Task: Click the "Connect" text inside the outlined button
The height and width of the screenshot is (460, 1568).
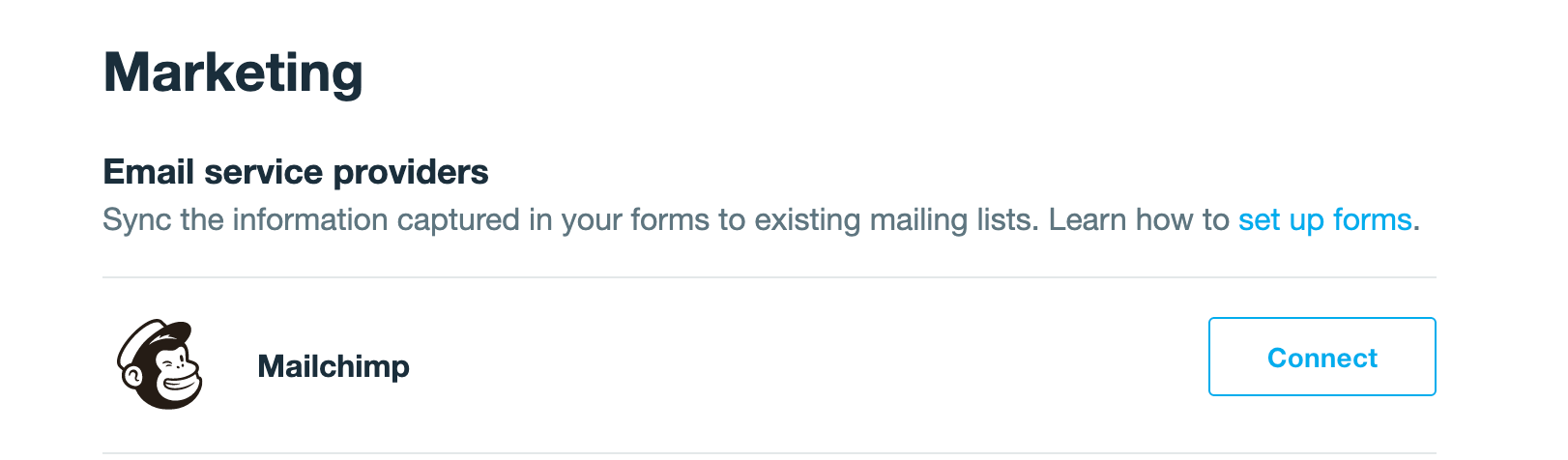Action: (1321, 358)
